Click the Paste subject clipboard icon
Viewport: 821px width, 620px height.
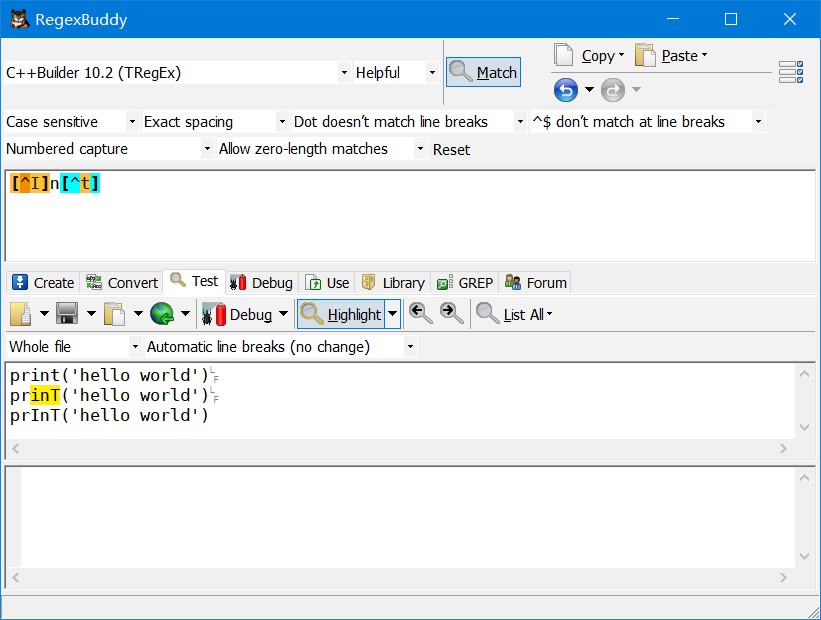(114, 314)
